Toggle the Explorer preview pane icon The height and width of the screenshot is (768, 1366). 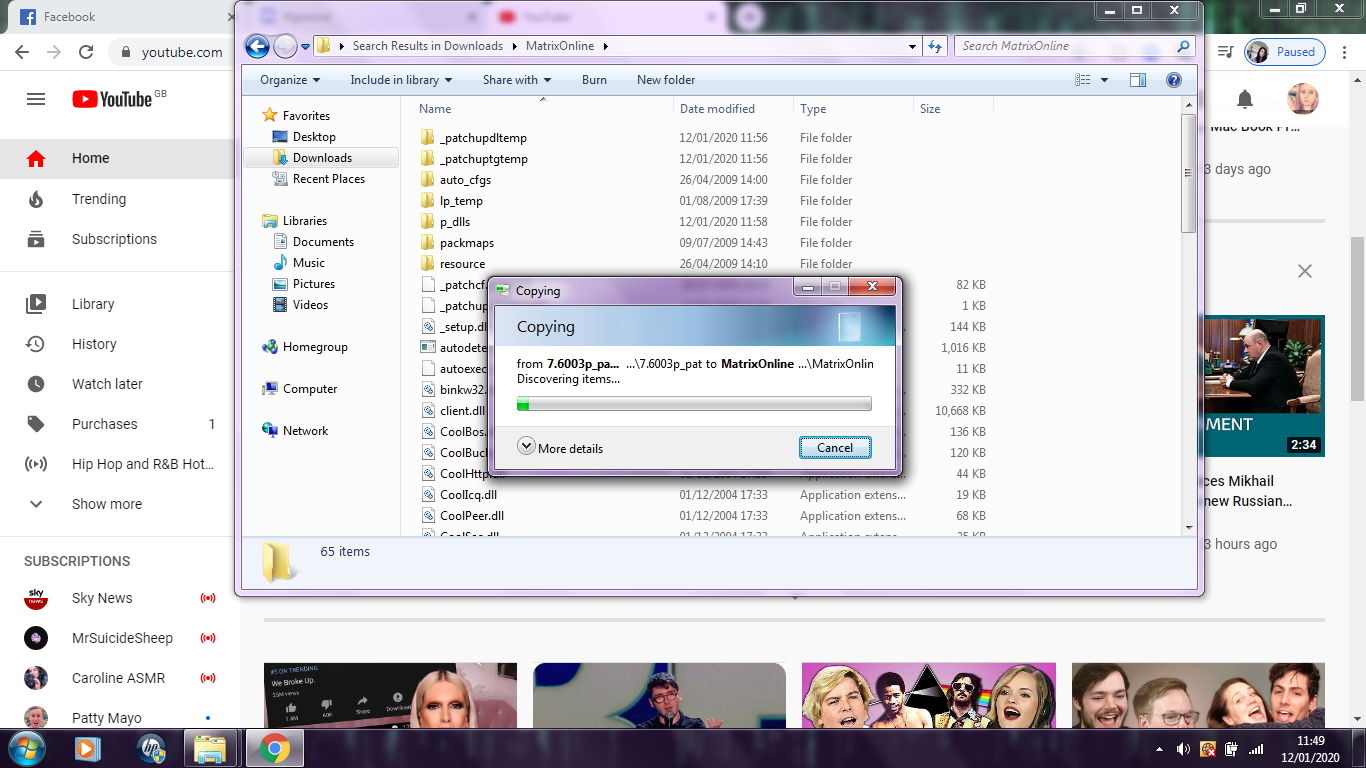click(x=1138, y=80)
